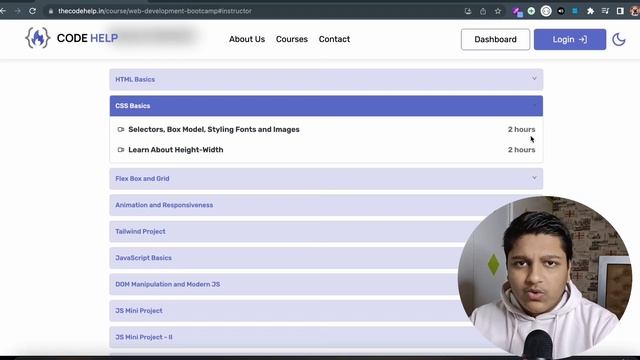Image resolution: width=640 pixels, height=360 pixels.
Task: Open Selectors, Box Model, Styling Fonts lesson
Action: click(214, 129)
